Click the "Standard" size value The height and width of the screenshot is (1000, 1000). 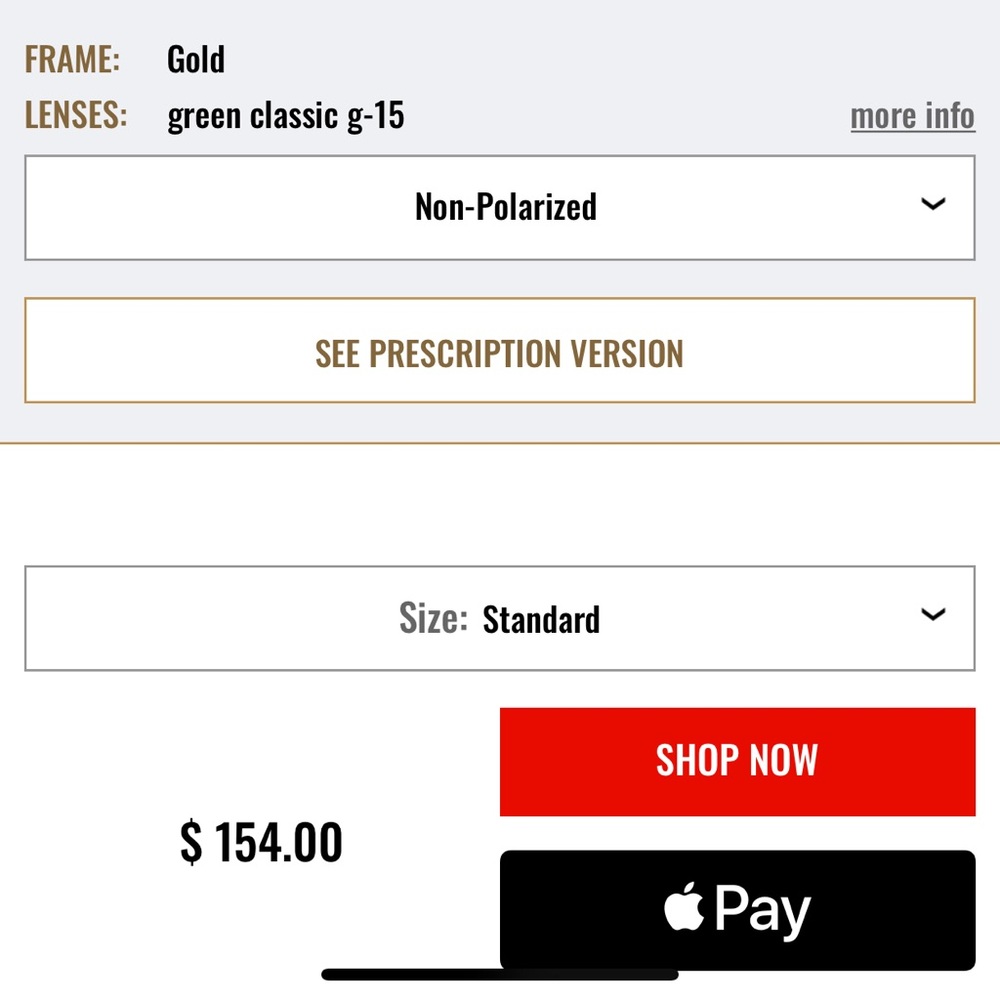(541, 620)
